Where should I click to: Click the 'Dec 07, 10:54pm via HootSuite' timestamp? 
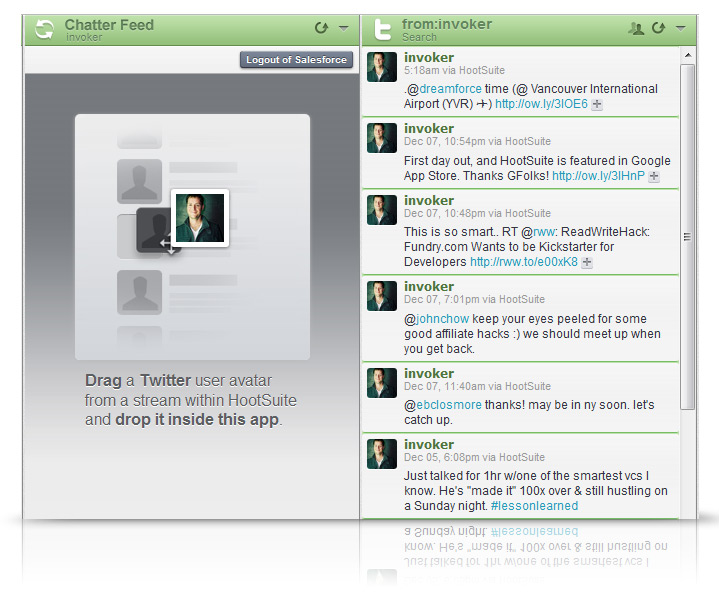(477, 141)
